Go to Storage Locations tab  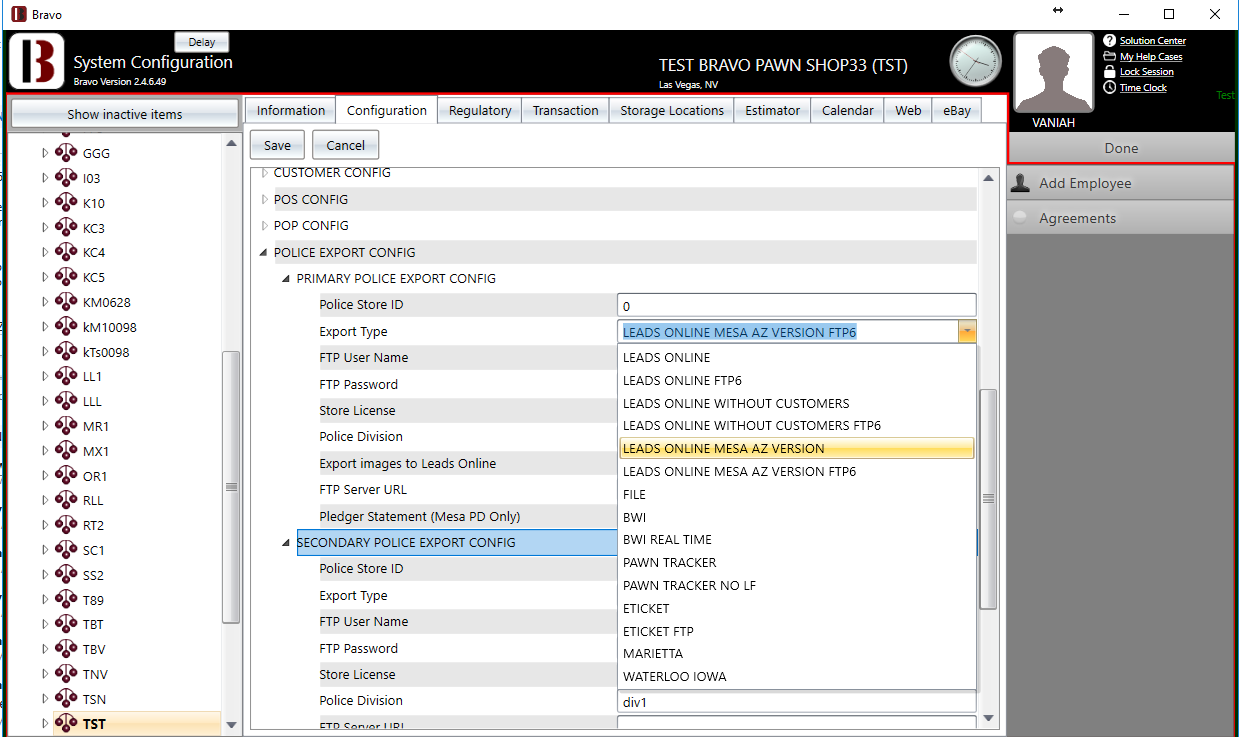coord(672,111)
